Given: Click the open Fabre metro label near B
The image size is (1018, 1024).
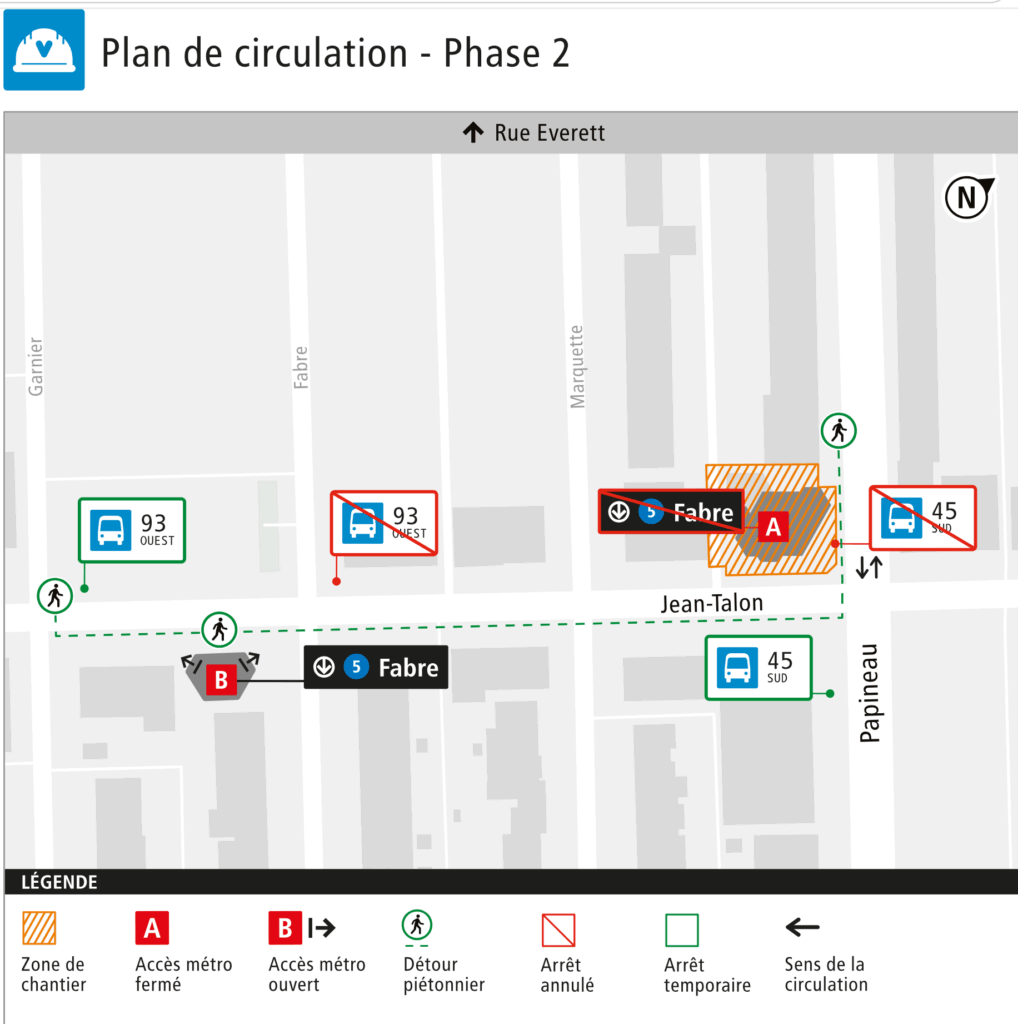Looking at the screenshot, I should (x=376, y=667).
